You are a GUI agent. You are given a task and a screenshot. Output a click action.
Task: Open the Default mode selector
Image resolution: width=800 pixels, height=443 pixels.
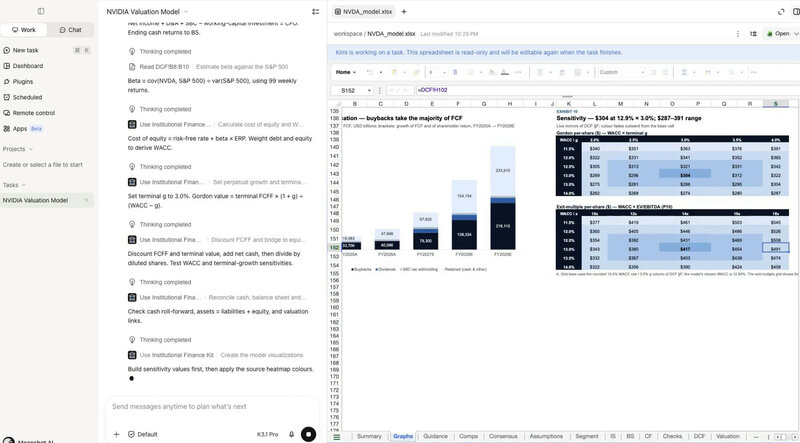142,434
